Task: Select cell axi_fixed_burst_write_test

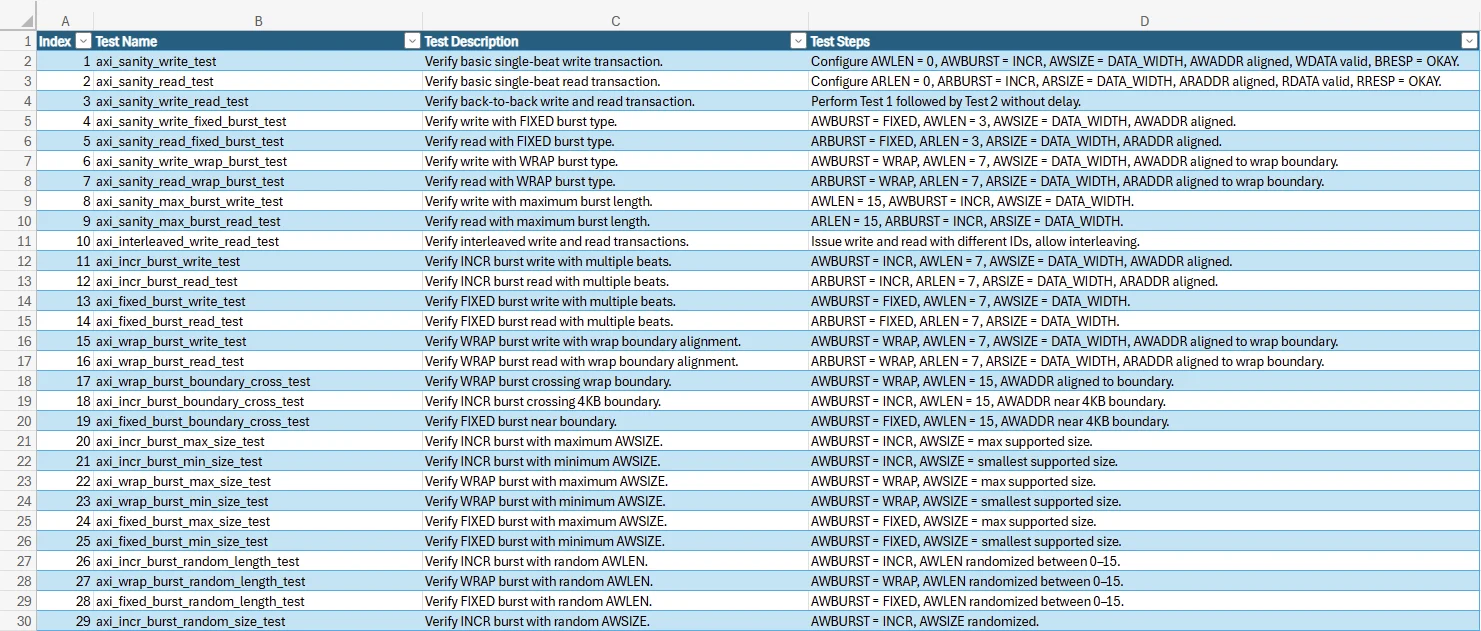Action: click(x=258, y=301)
